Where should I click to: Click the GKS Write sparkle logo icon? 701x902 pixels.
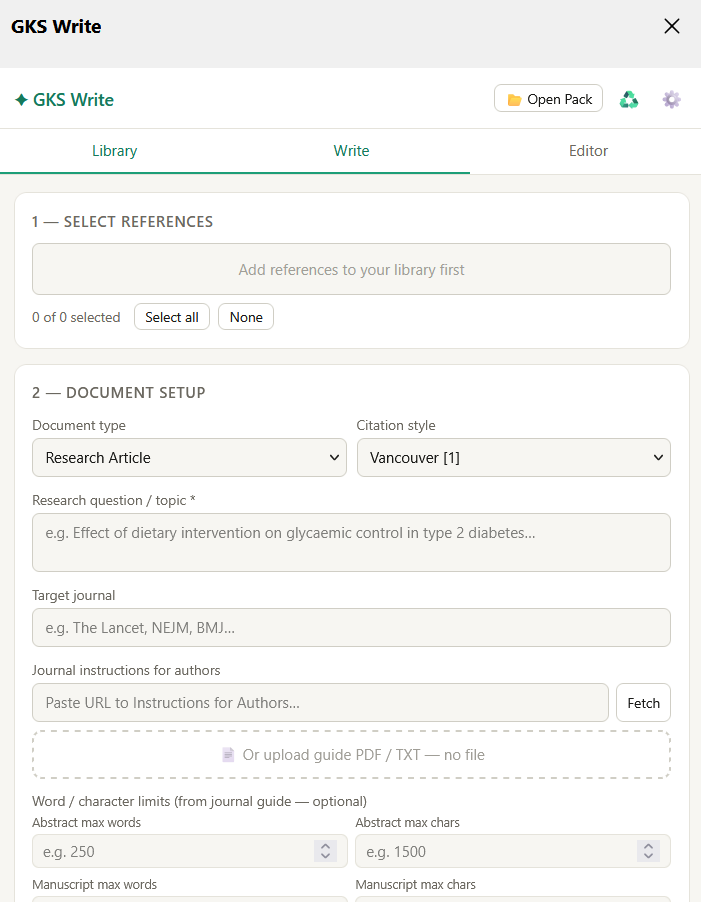[21, 100]
